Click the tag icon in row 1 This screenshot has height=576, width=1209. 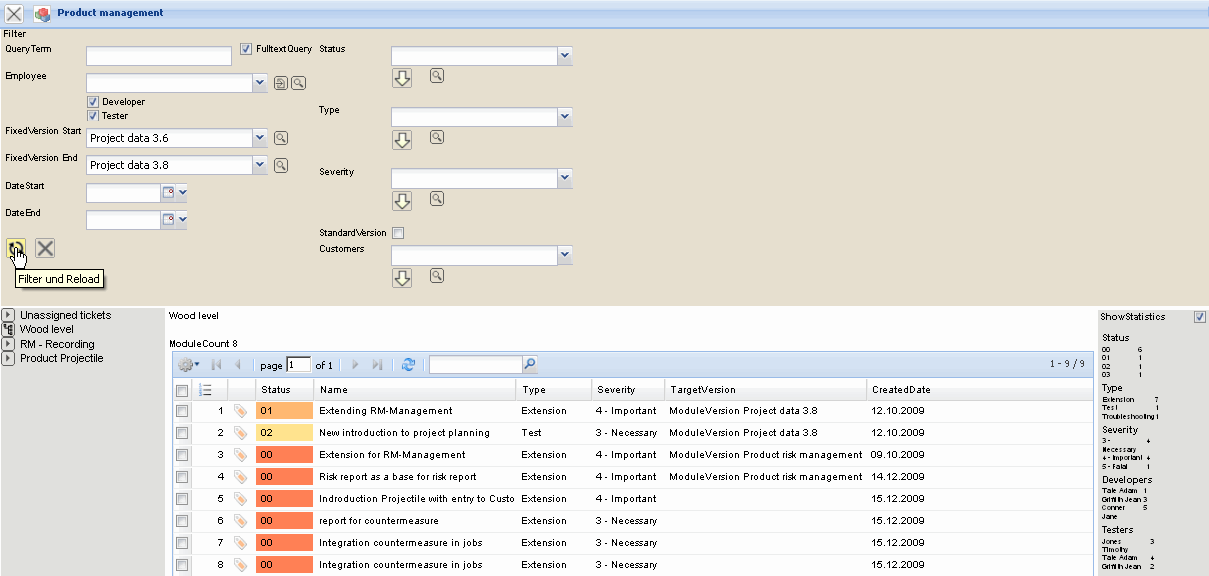click(240, 411)
